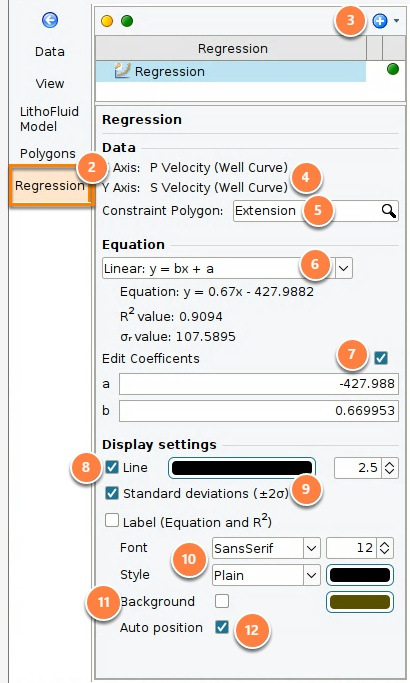
Task: Switch to the Polygons tab
Action: 47,154
